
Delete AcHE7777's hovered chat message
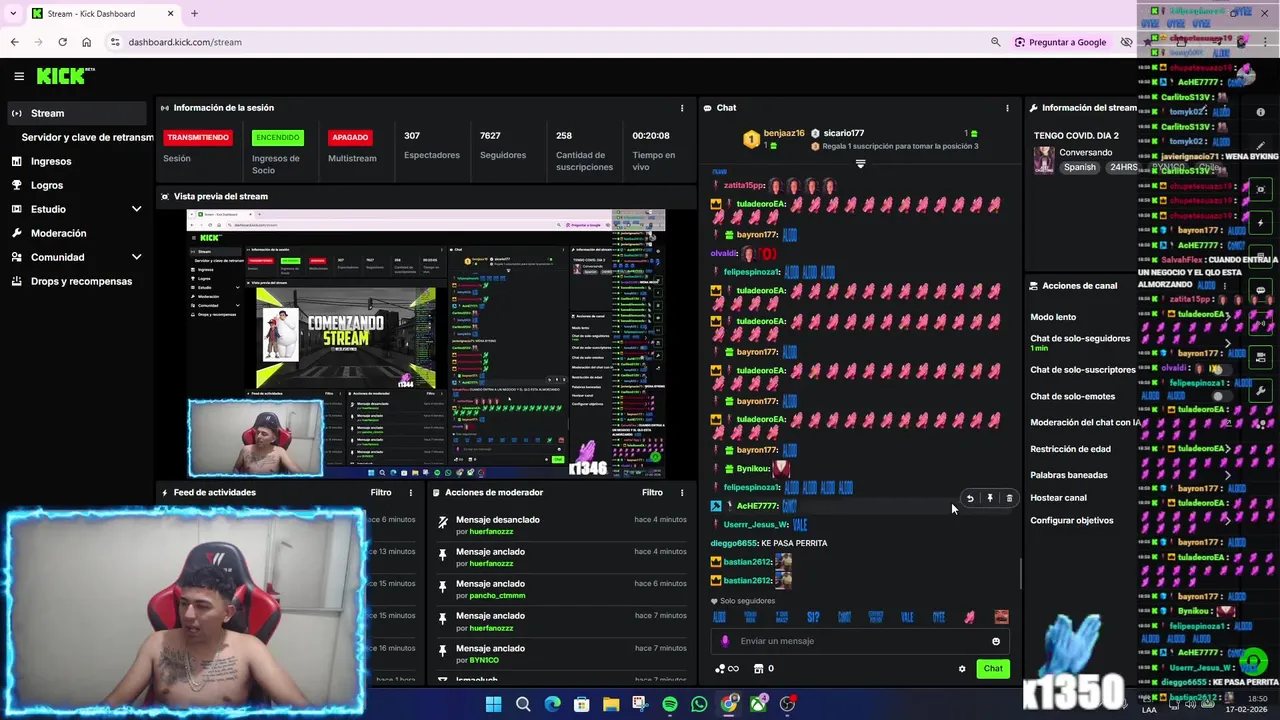coord(1009,498)
